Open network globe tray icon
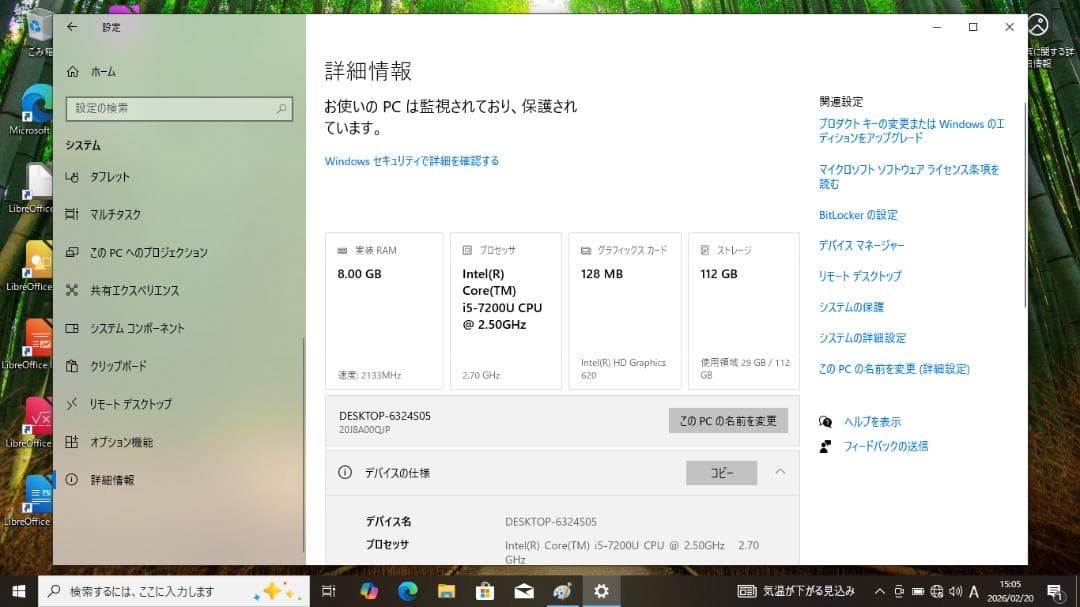This screenshot has width=1080, height=607. tap(936, 591)
